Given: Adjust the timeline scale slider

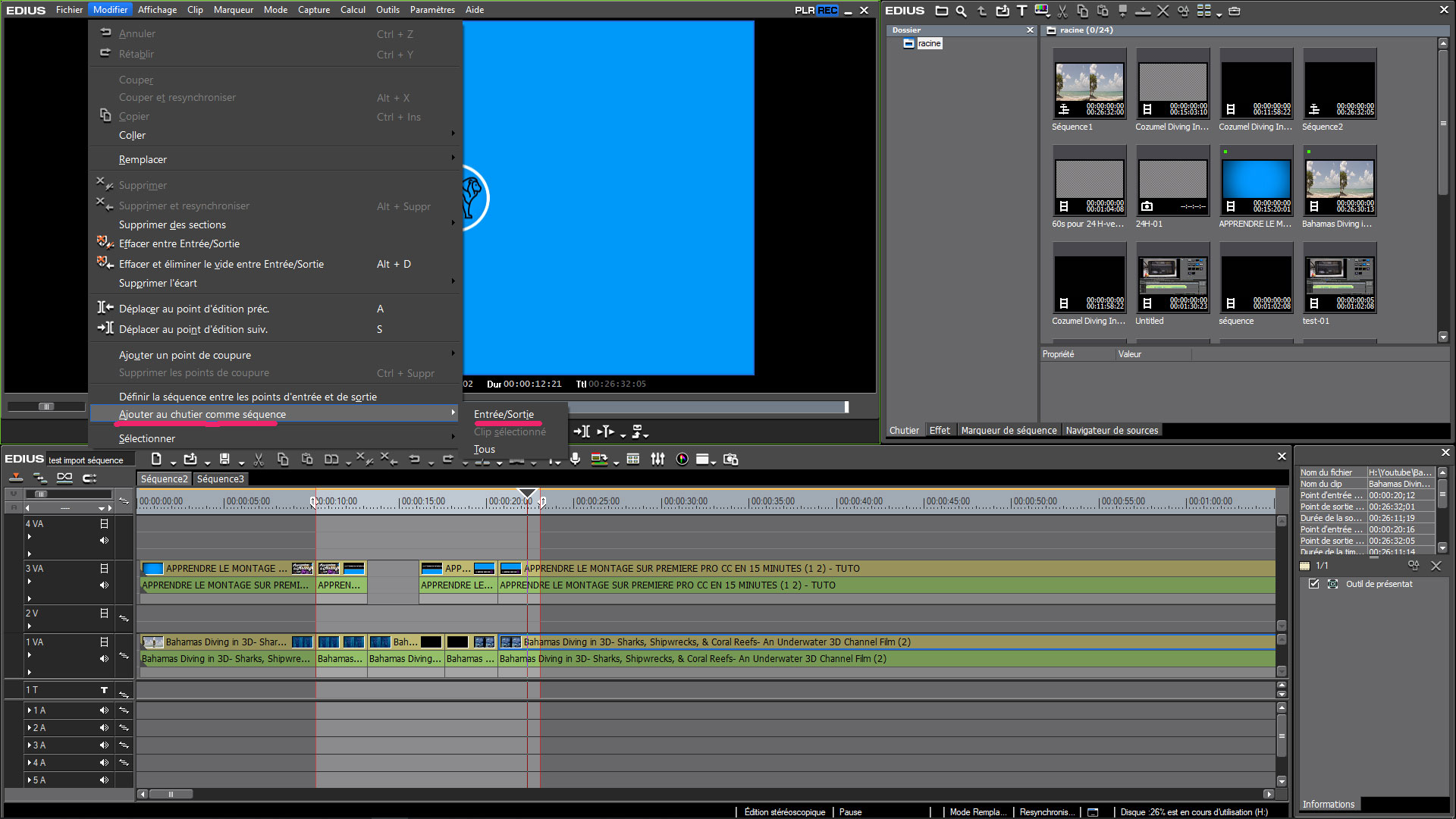Looking at the screenshot, I should pos(42,494).
